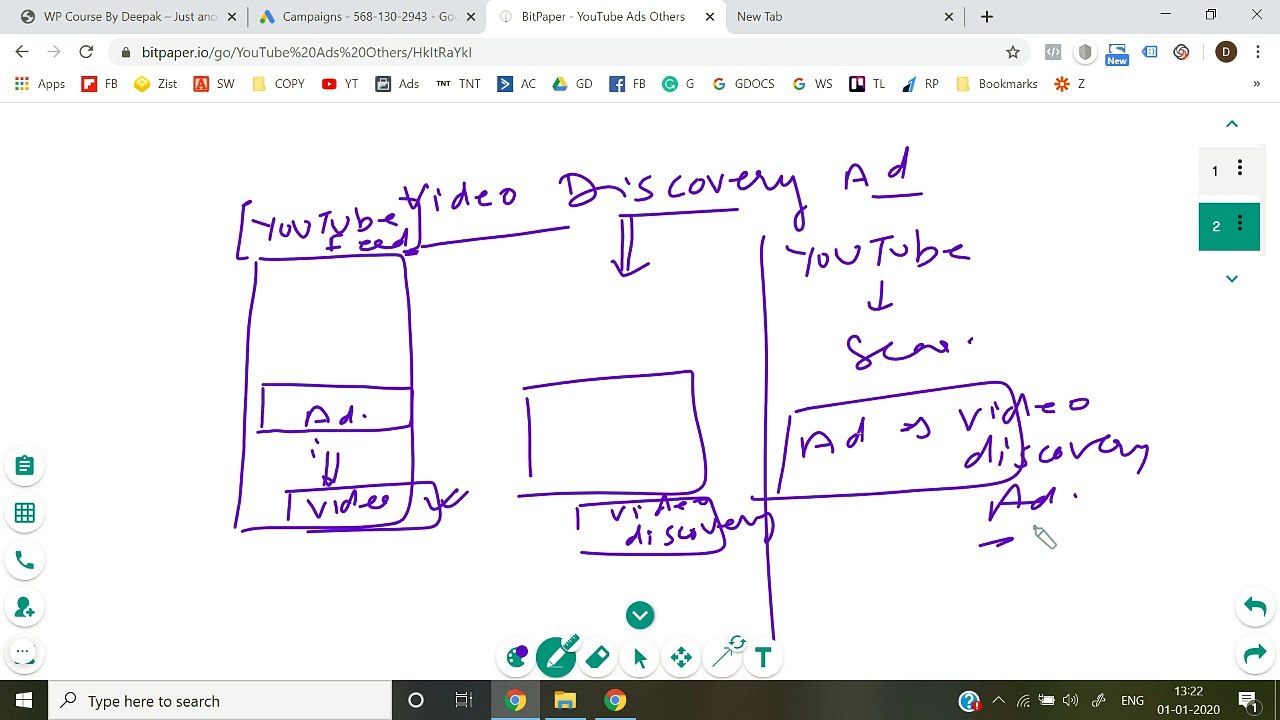
Task: Open the shield extension
Action: pyautogui.click(x=1085, y=52)
